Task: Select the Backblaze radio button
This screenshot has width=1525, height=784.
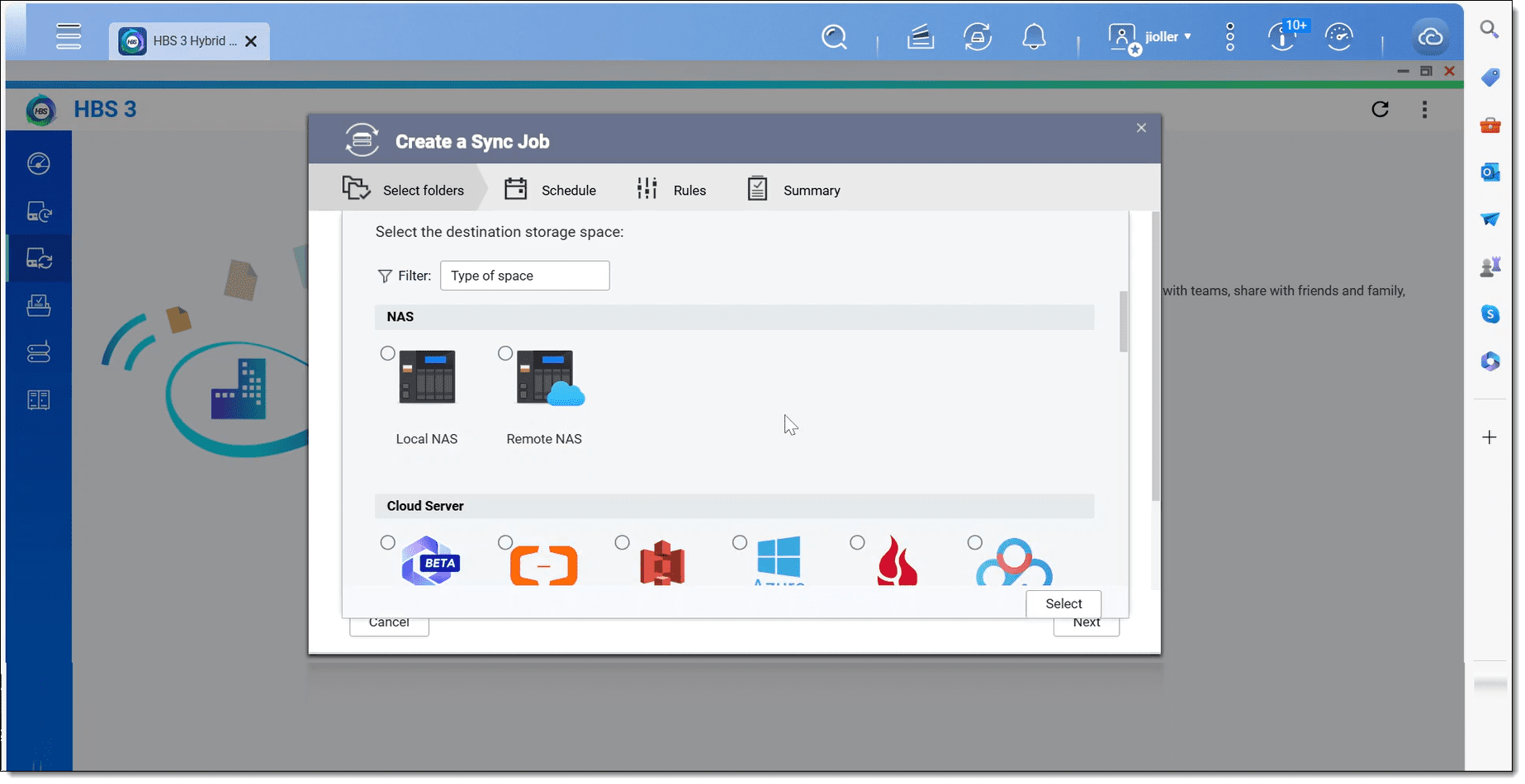Action: pos(857,542)
